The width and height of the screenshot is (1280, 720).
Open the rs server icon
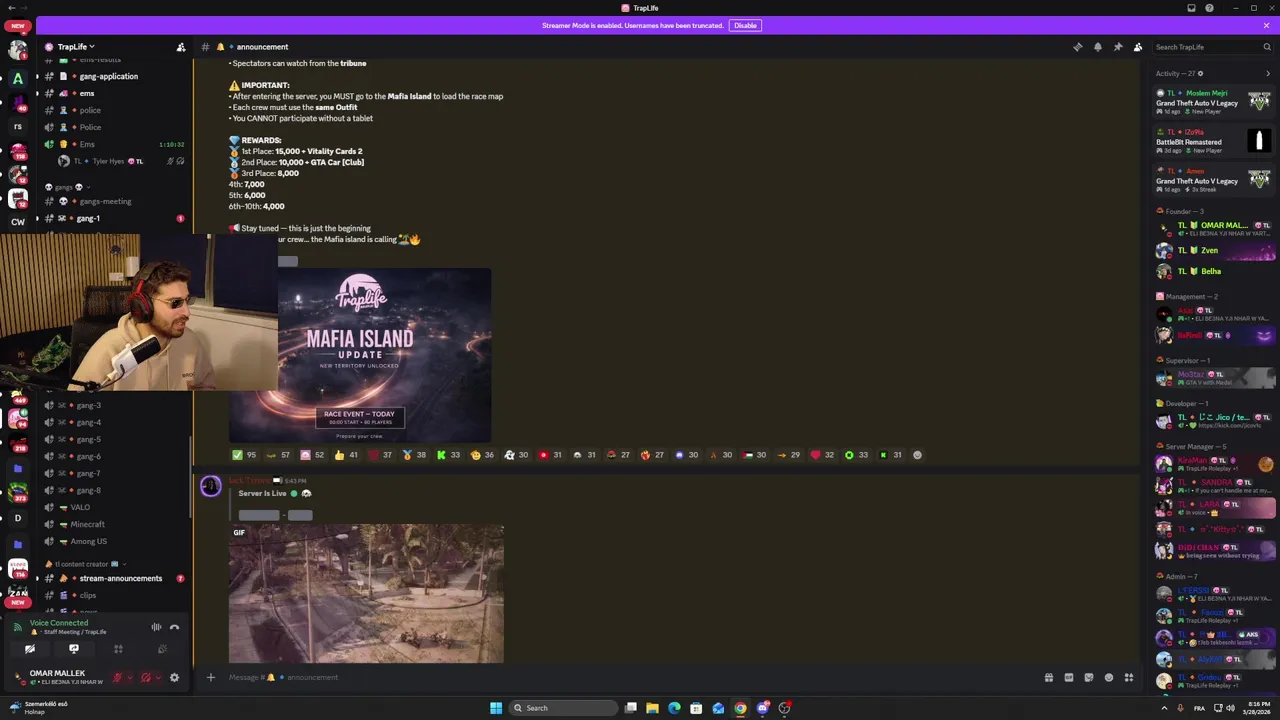(17, 127)
